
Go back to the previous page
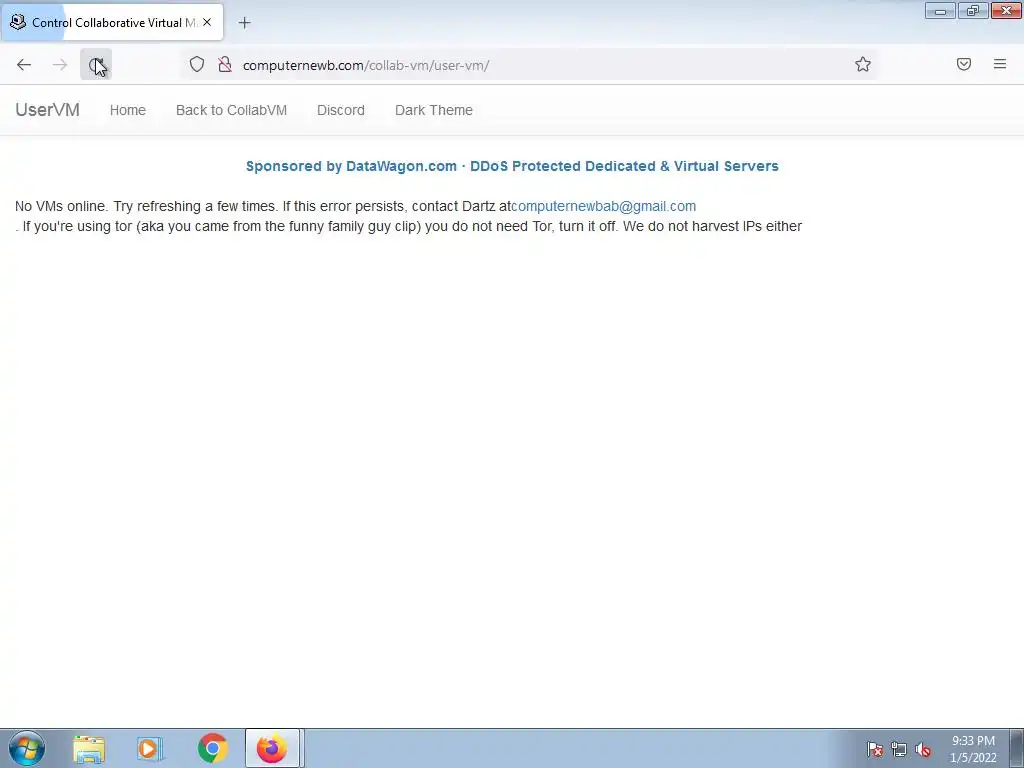tap(24, 65)
